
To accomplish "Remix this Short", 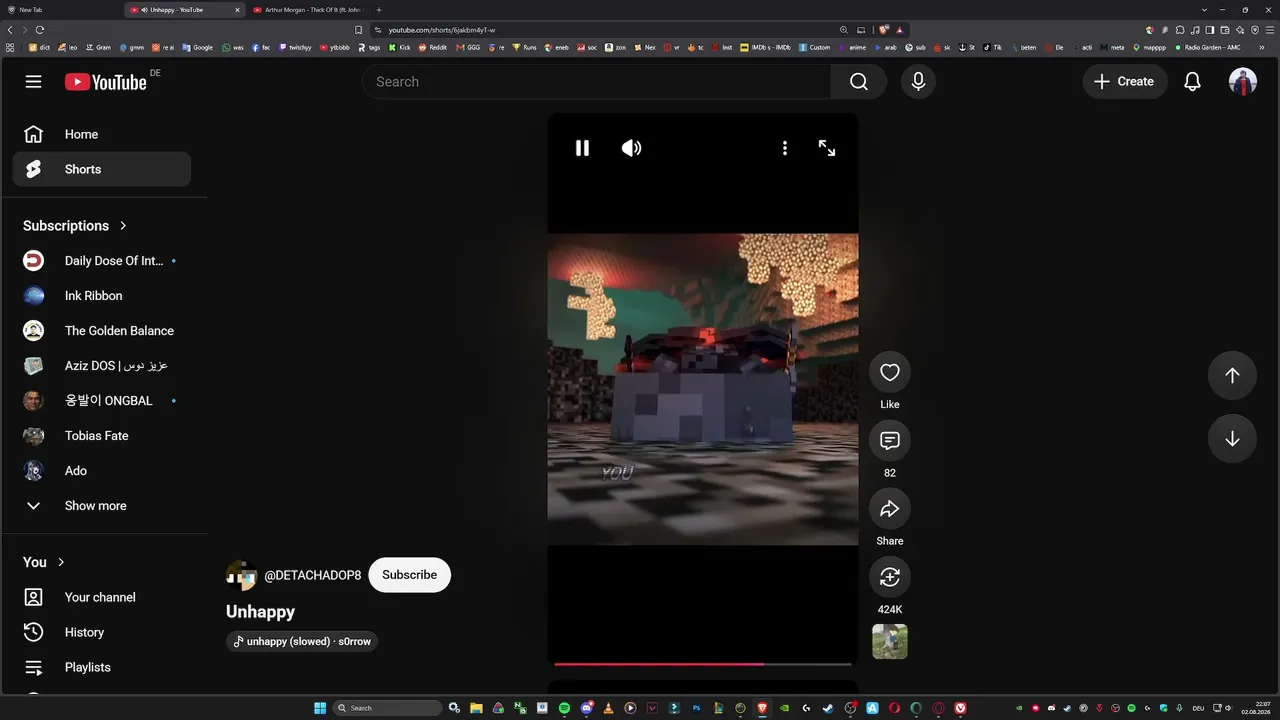I will [890, 577].
